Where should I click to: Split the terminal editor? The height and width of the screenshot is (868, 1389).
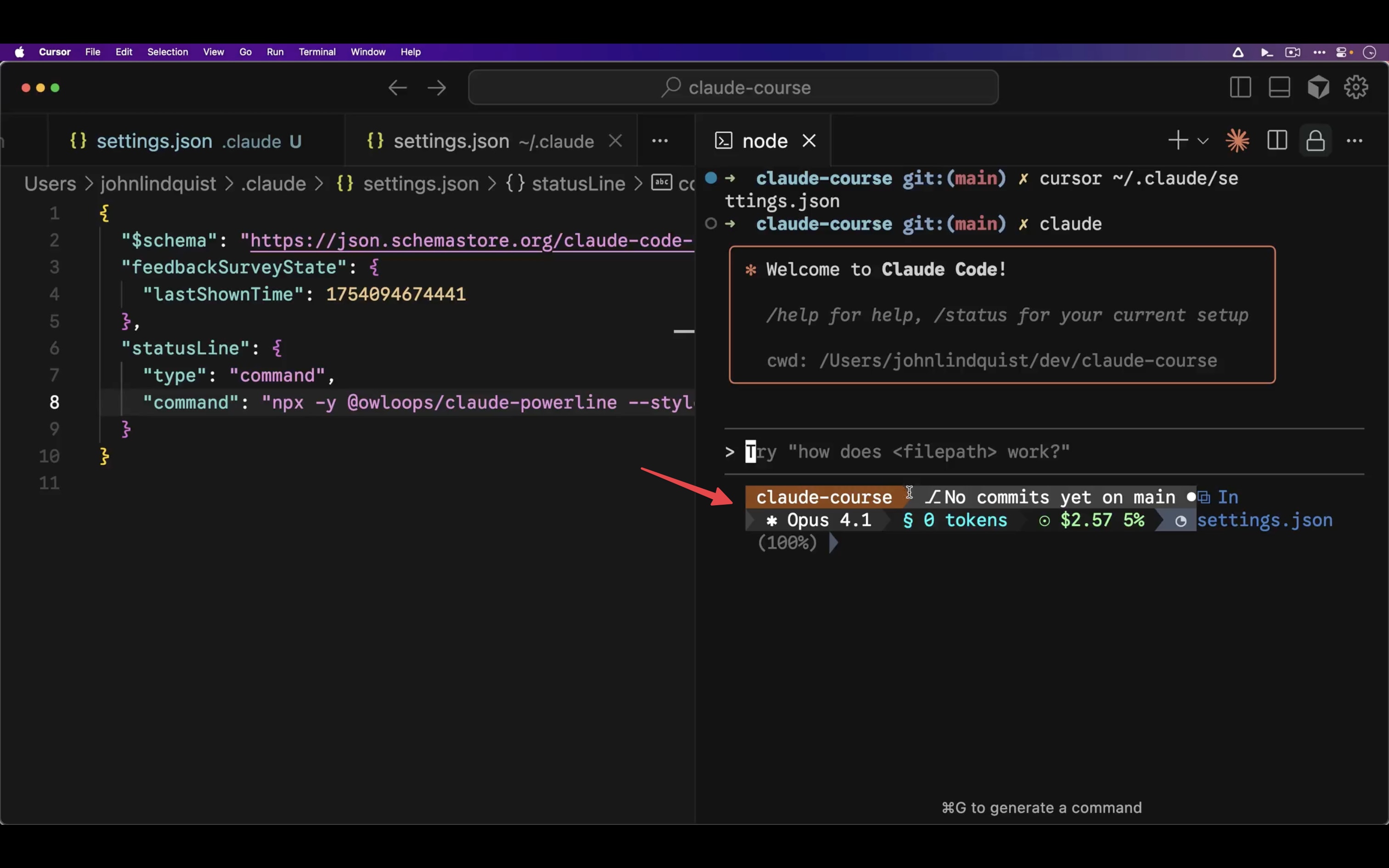[1277, 141]
